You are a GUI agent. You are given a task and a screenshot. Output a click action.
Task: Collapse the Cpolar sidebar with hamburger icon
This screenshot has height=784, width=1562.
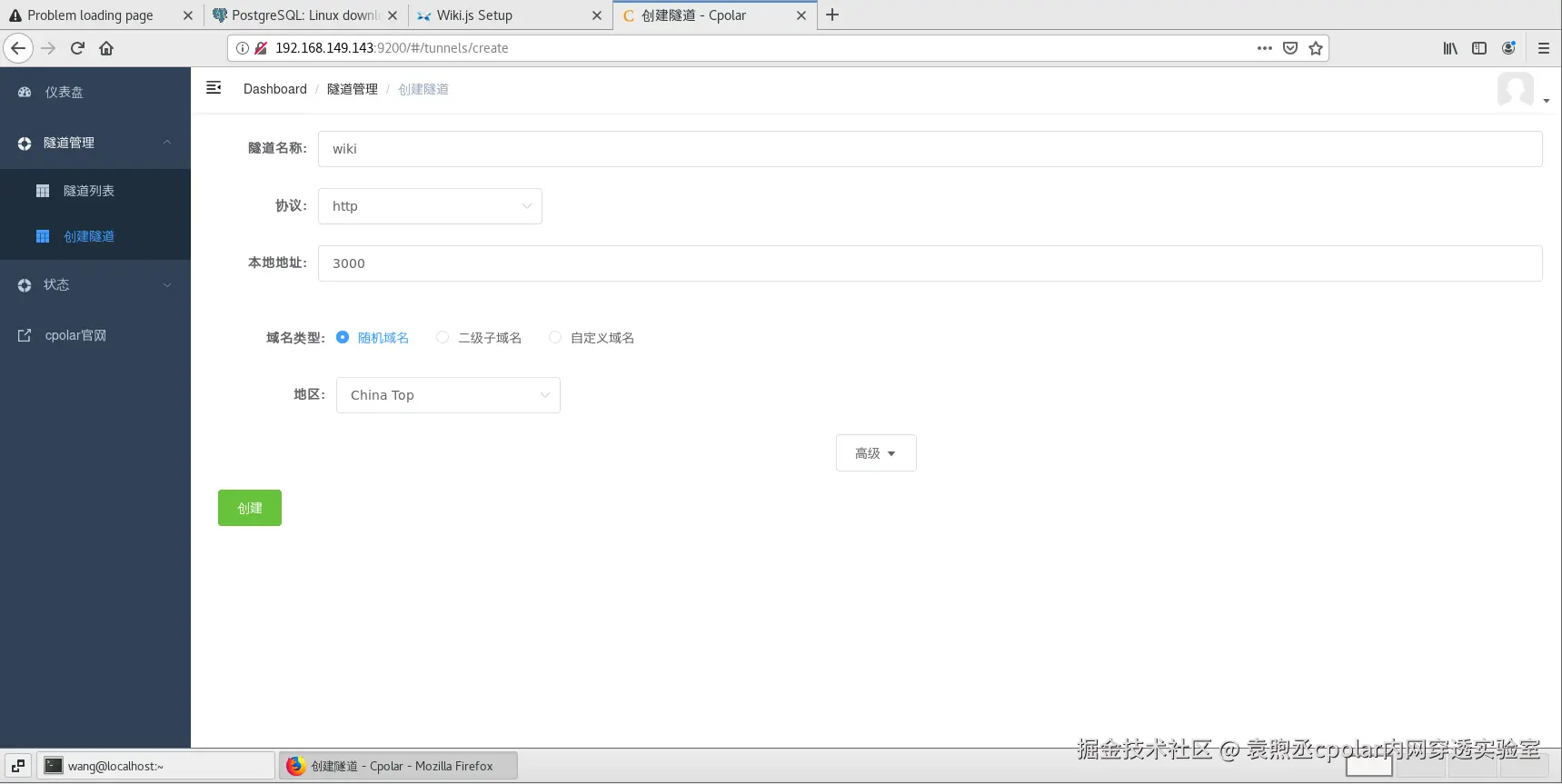(x=214, y=87)
